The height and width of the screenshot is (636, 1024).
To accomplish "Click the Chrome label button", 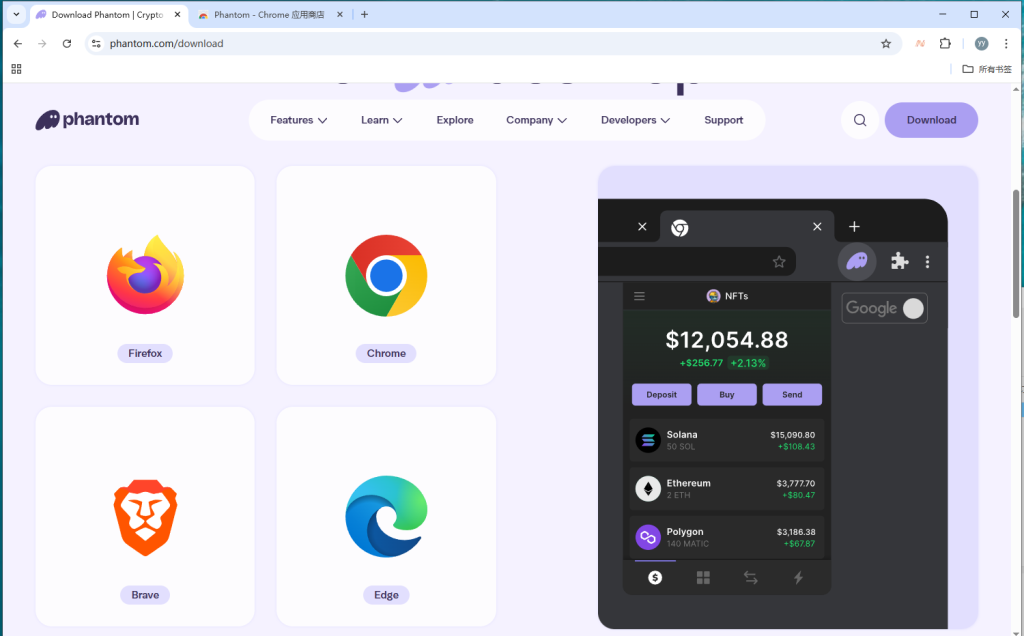I will coord(386,353).
